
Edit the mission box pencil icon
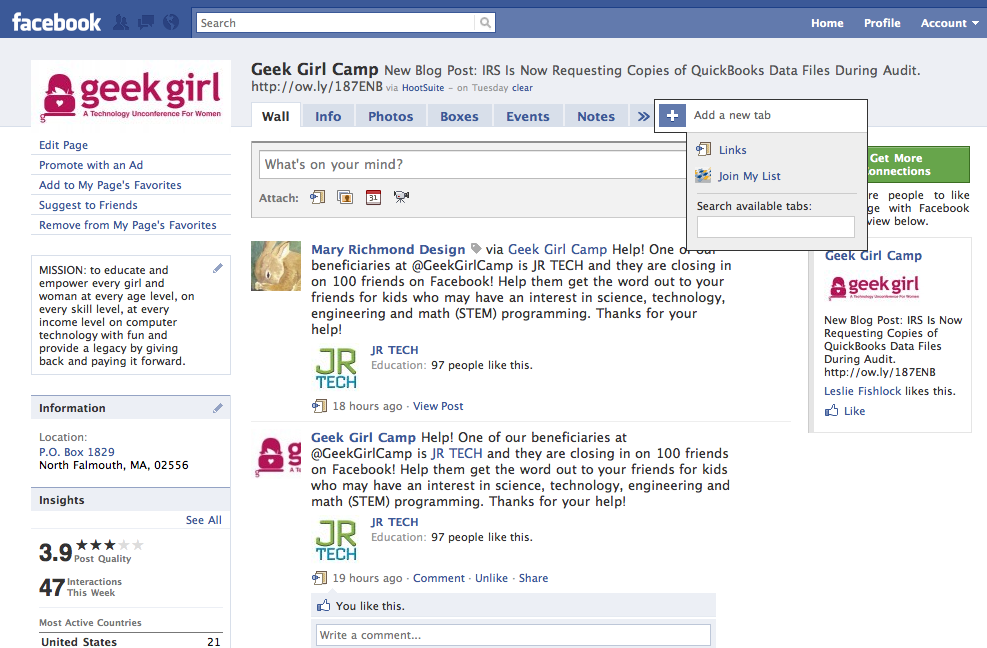point(218,268)
